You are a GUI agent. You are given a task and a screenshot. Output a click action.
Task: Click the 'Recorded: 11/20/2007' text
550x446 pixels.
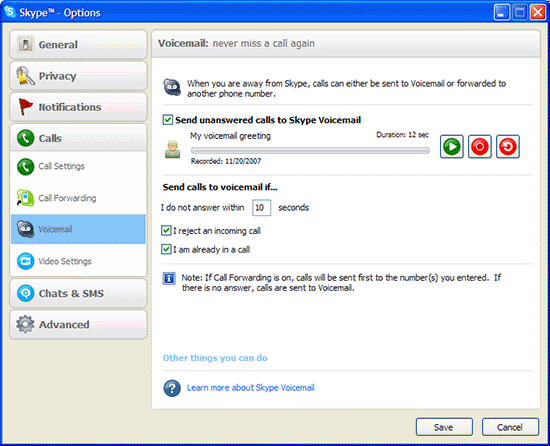(226, 161)
